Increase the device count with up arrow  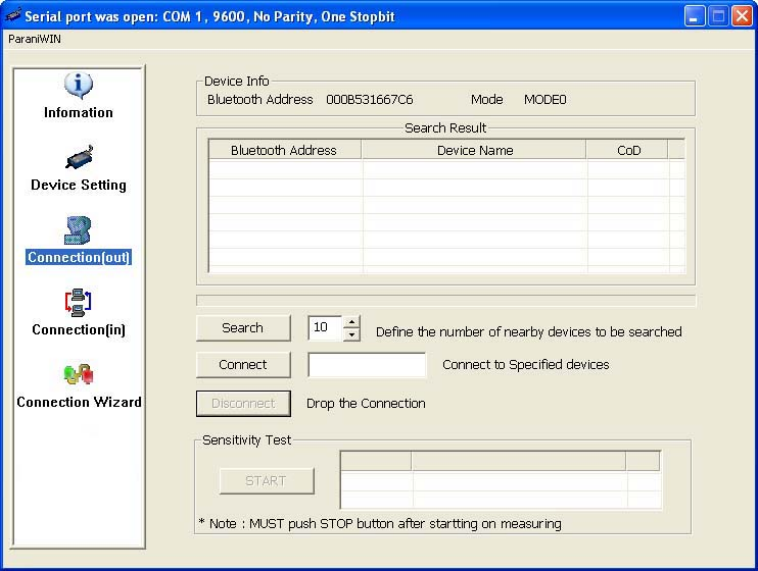click(x=352, y=322)
